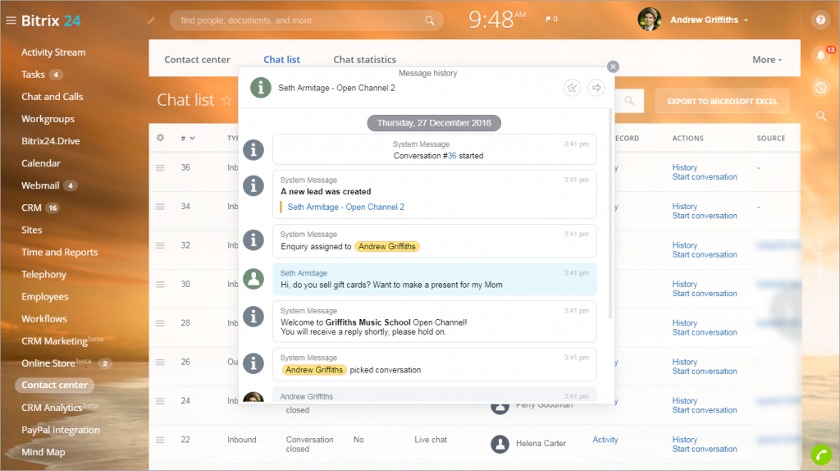The height and width of the screenshot is (471, 840).
Task: Open CRM in sidebar
Action: pyautogui.click(x=31, y=207)
